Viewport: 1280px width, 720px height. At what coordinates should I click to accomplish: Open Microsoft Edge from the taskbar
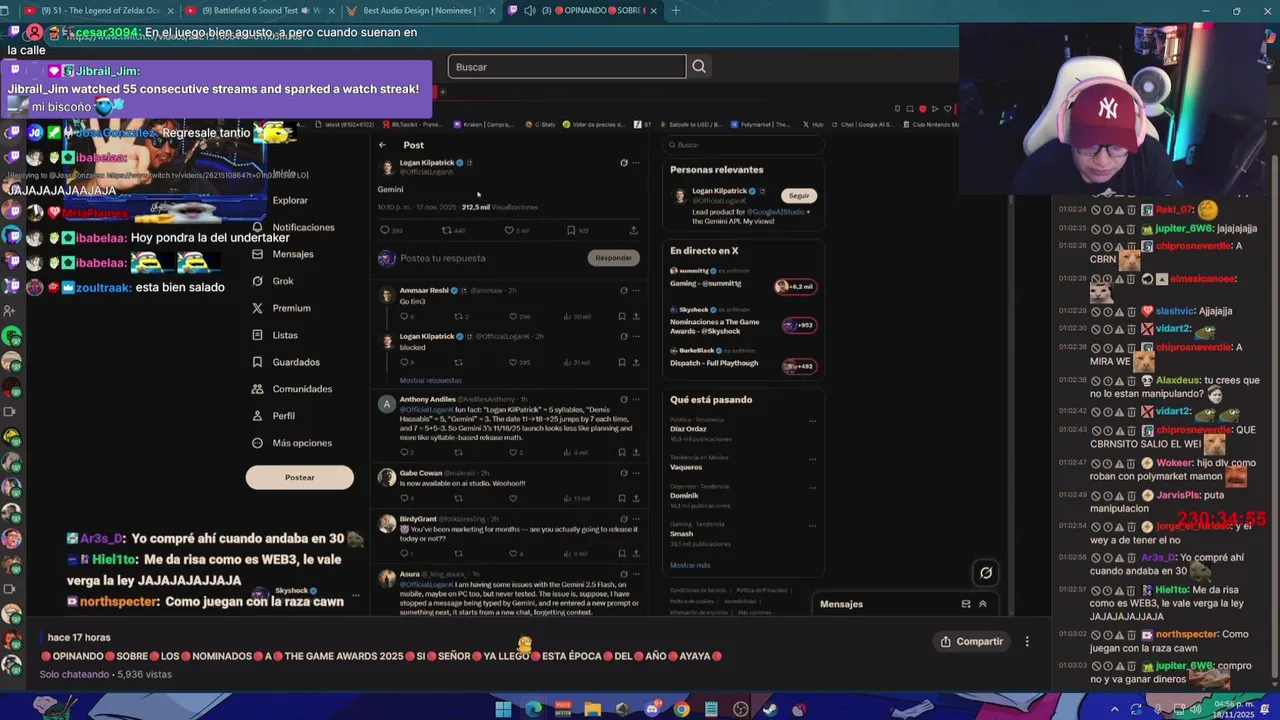pos(533,709)
